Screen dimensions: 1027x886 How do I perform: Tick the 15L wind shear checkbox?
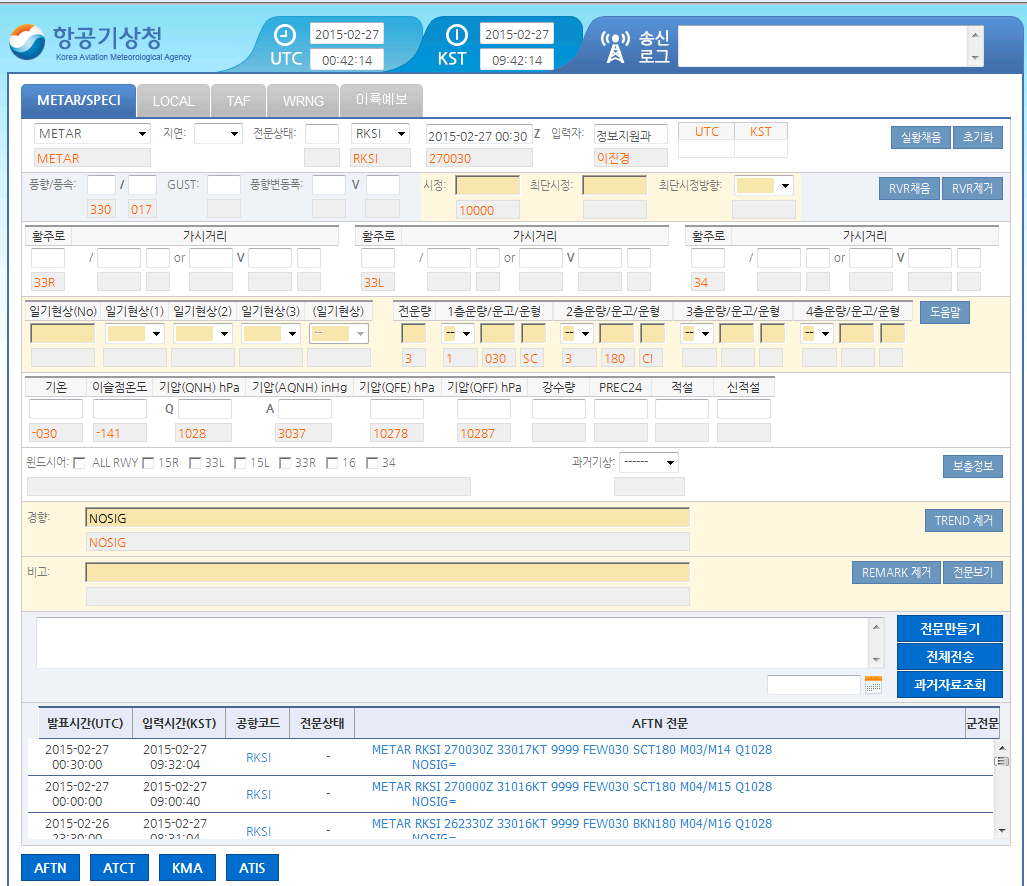(240, 463)
